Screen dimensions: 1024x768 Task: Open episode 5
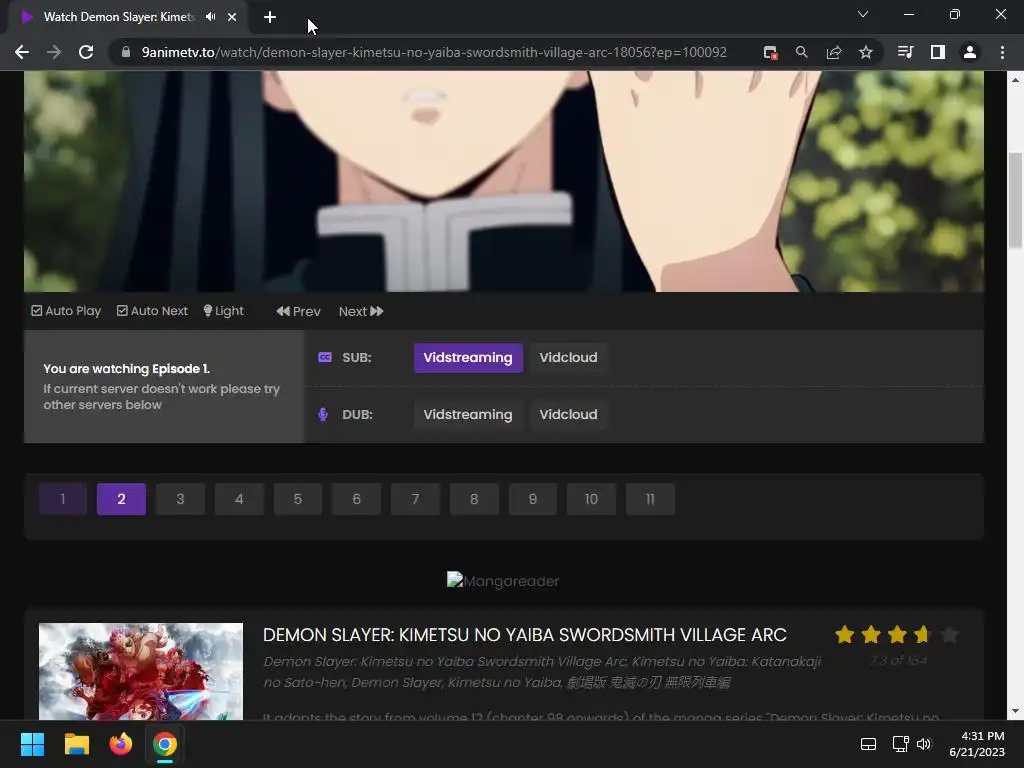coord(298,500)
